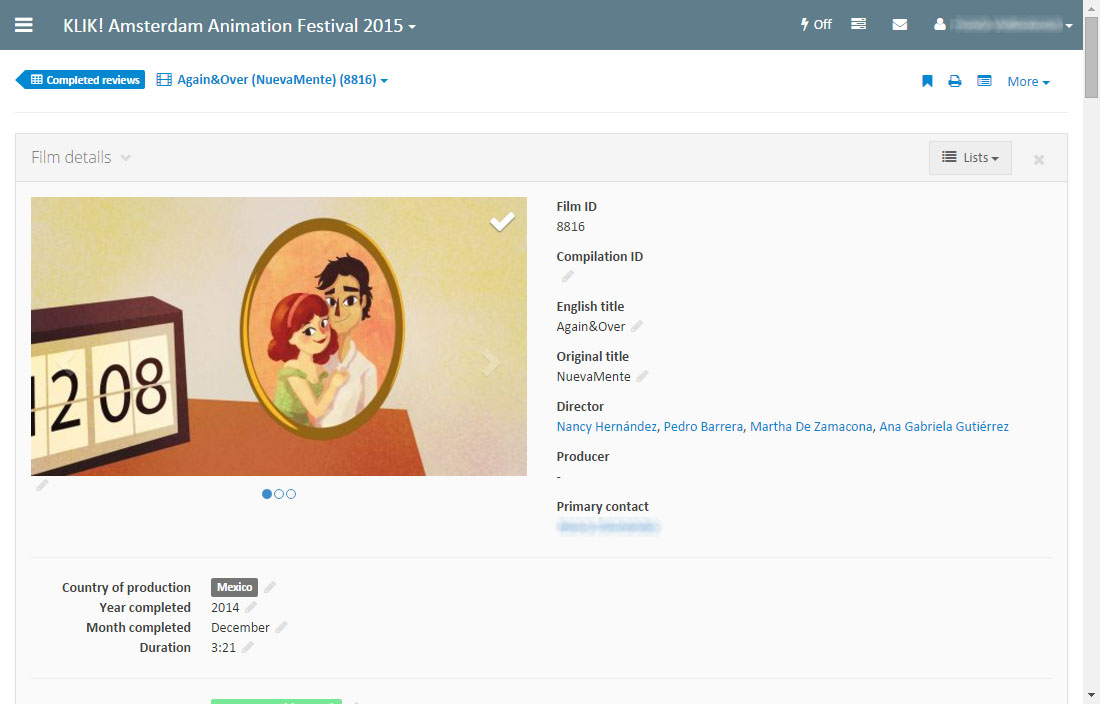Print this film page
Image resolution: width=1100 pixels, height=704 pixels.
coord(955,81)
